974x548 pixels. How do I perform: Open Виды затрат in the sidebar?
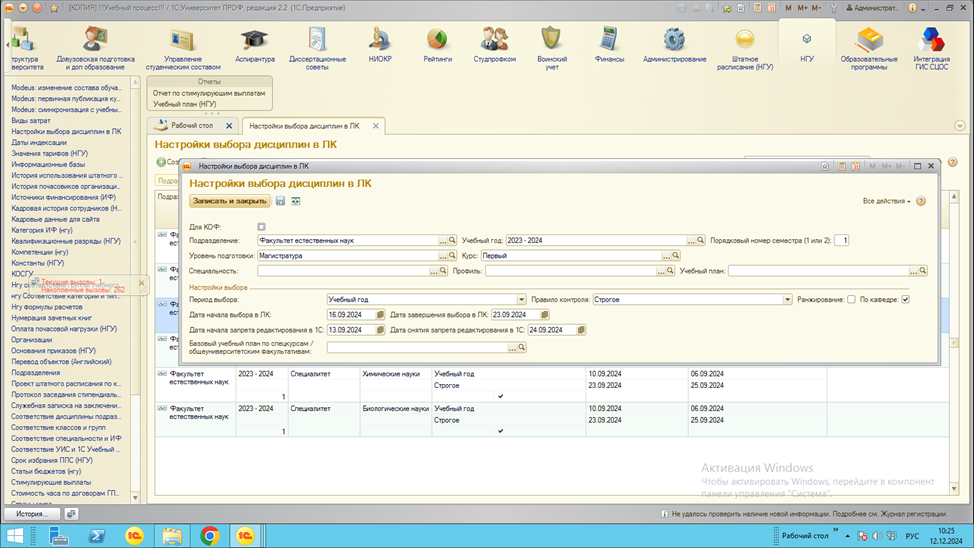(x=31, y=121)
